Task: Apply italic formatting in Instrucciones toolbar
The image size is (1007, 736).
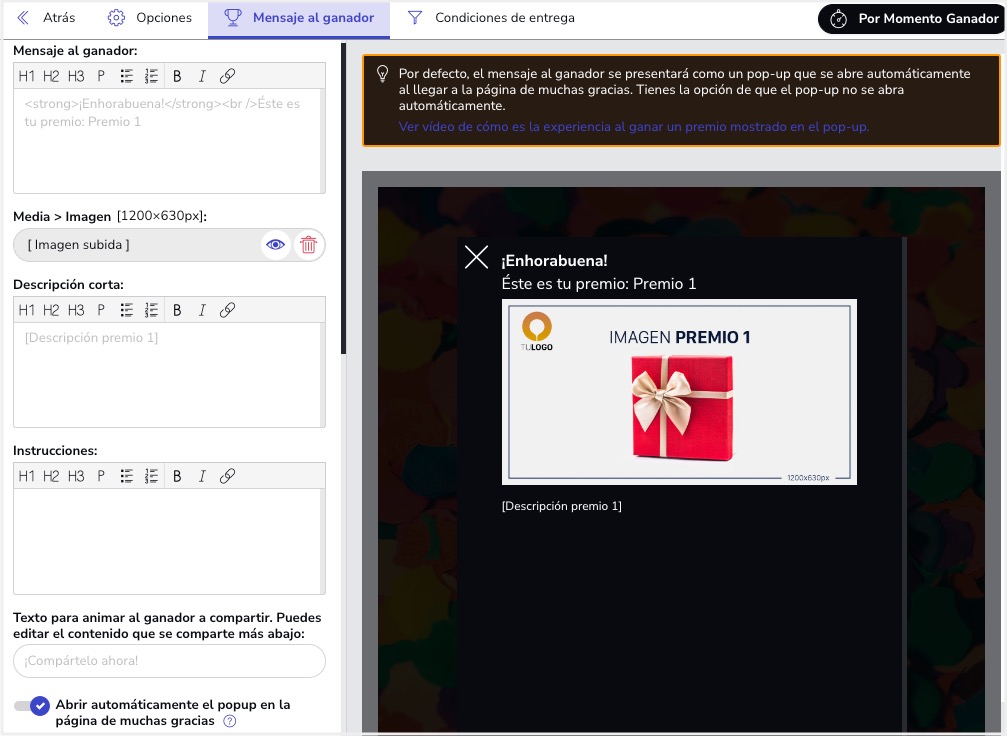Action: pyautogui.click(x=202, y=476)
